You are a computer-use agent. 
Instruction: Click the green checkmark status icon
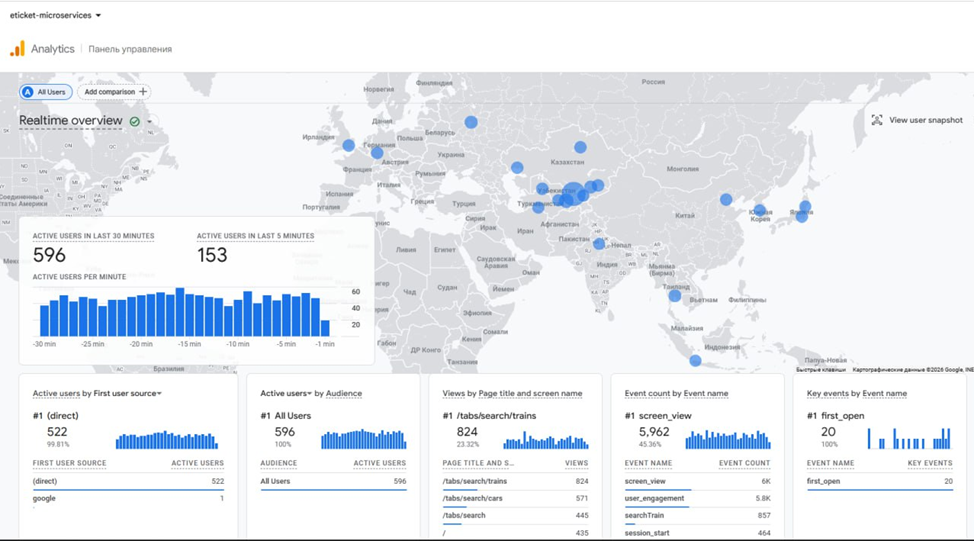[x=135, y=122]
